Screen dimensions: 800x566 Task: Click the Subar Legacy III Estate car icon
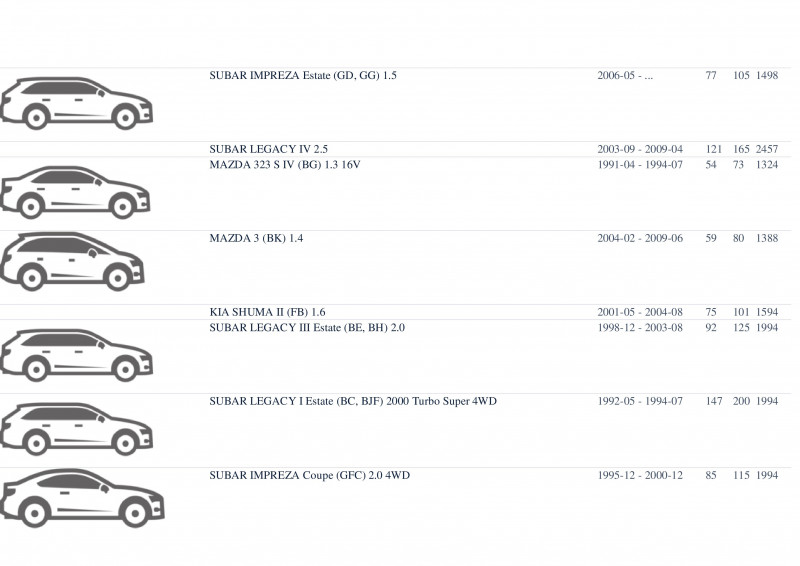[77, 355]
